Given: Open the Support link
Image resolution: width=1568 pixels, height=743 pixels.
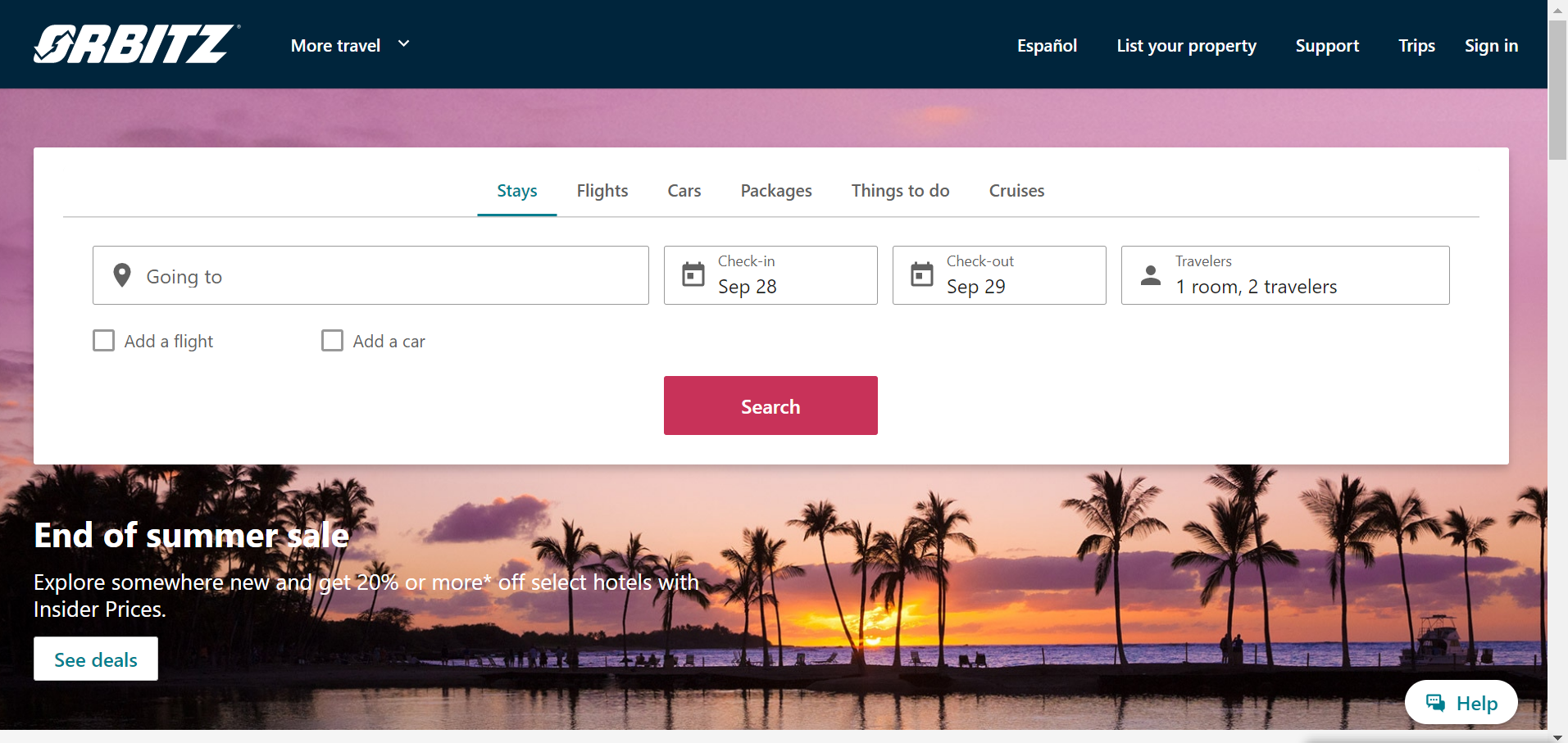Looking at the screenshot, I should tap(1327, 46).
